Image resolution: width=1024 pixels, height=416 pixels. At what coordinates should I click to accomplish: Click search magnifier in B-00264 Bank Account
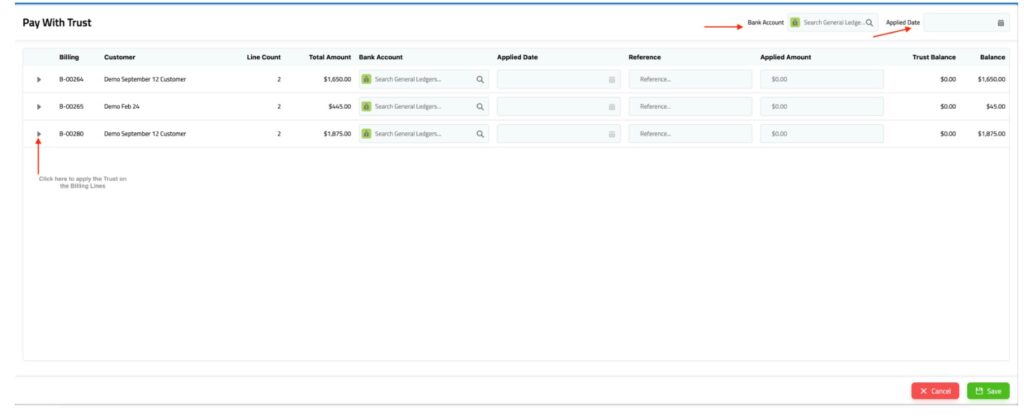480,79
